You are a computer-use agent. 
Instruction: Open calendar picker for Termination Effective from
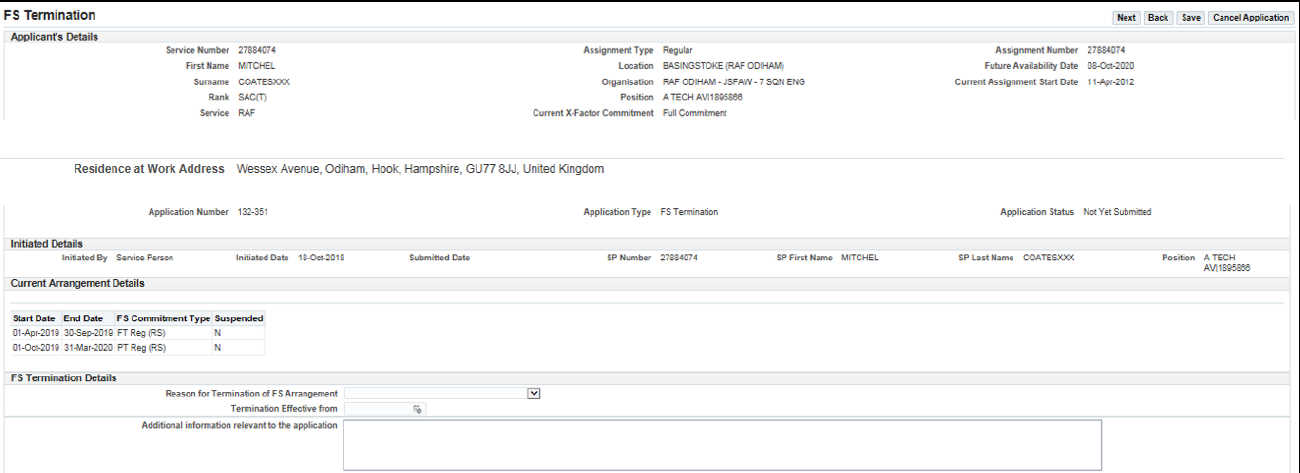[418, 409]
